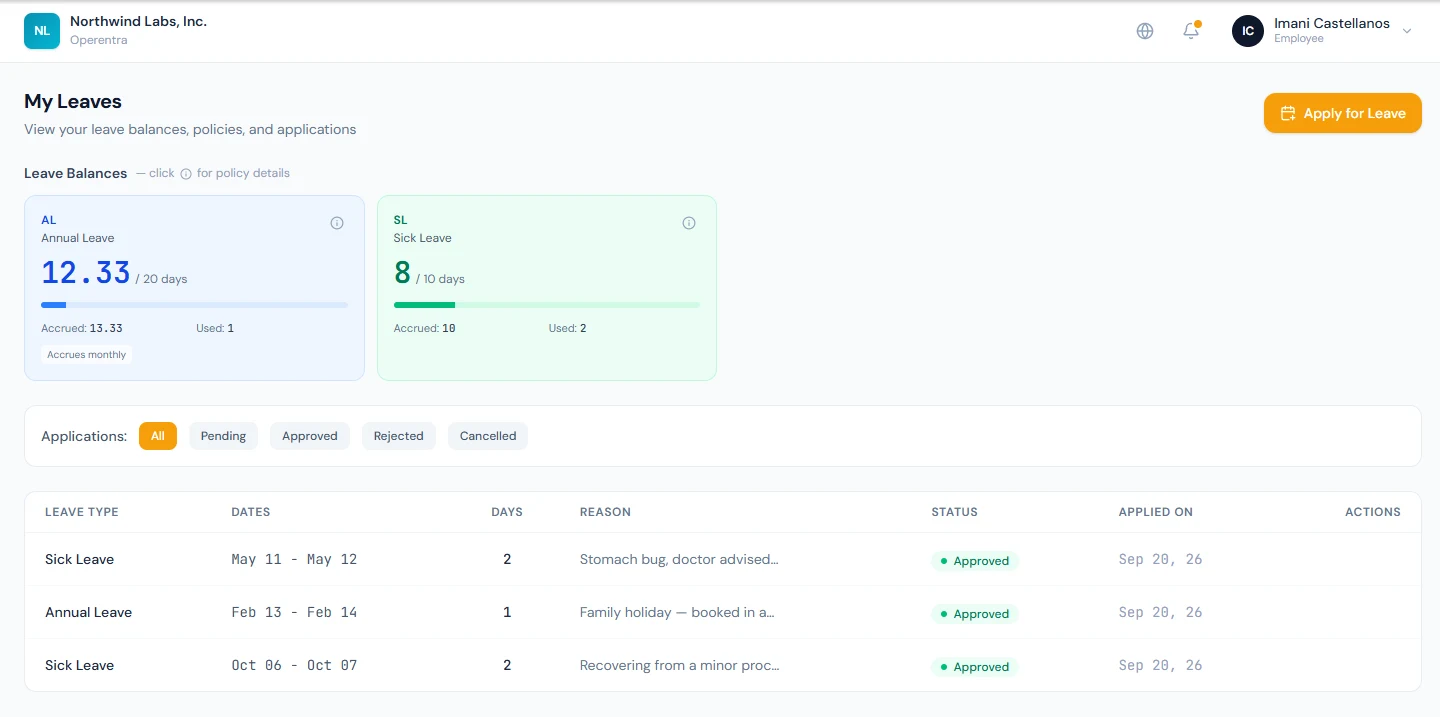Select the Oct 06 - Oct 07 date cell
This screenshot has height=717, width=1440.
pyautogui.click(x=294, y=665)
